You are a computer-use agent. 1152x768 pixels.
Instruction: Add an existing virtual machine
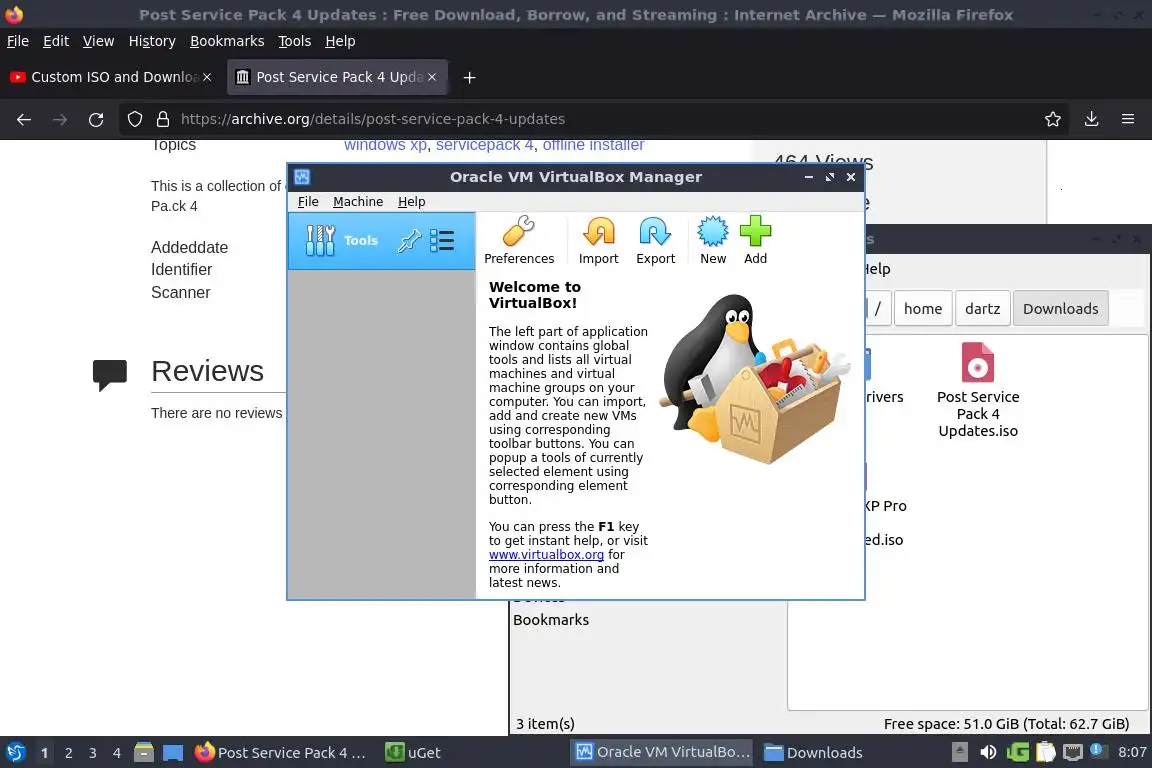point(755,240)
